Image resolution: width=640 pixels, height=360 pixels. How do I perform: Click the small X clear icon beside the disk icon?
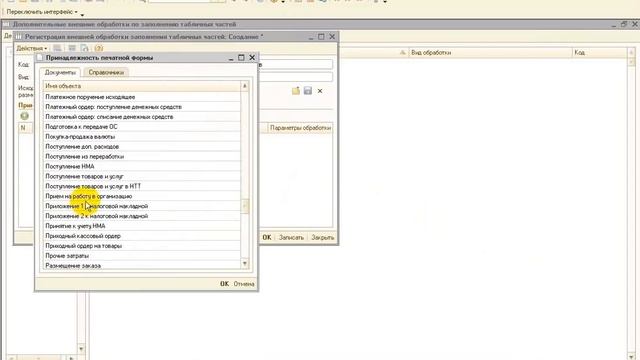(x=320, y=91)
